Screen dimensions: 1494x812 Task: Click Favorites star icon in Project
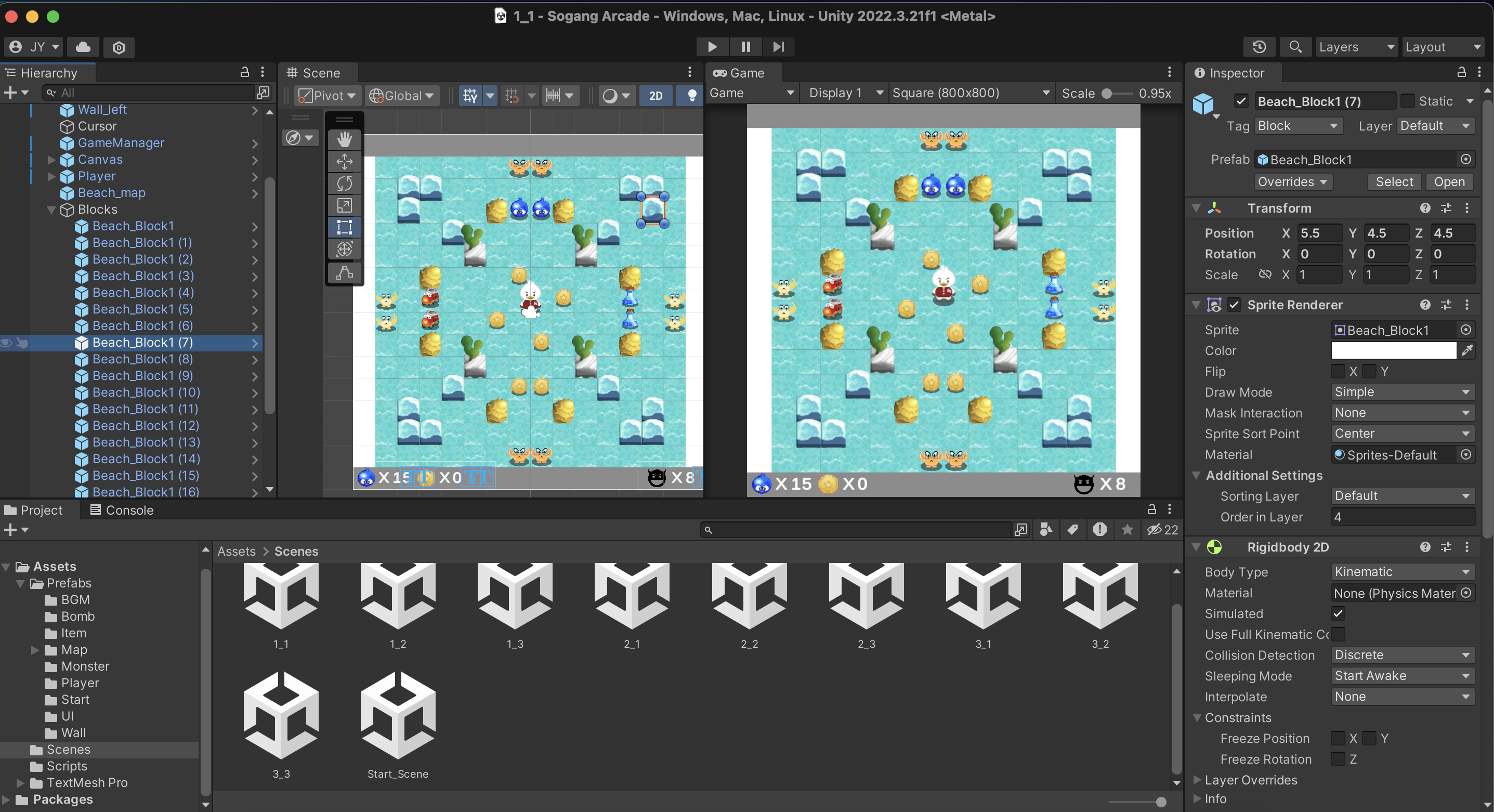(1127, 530)
